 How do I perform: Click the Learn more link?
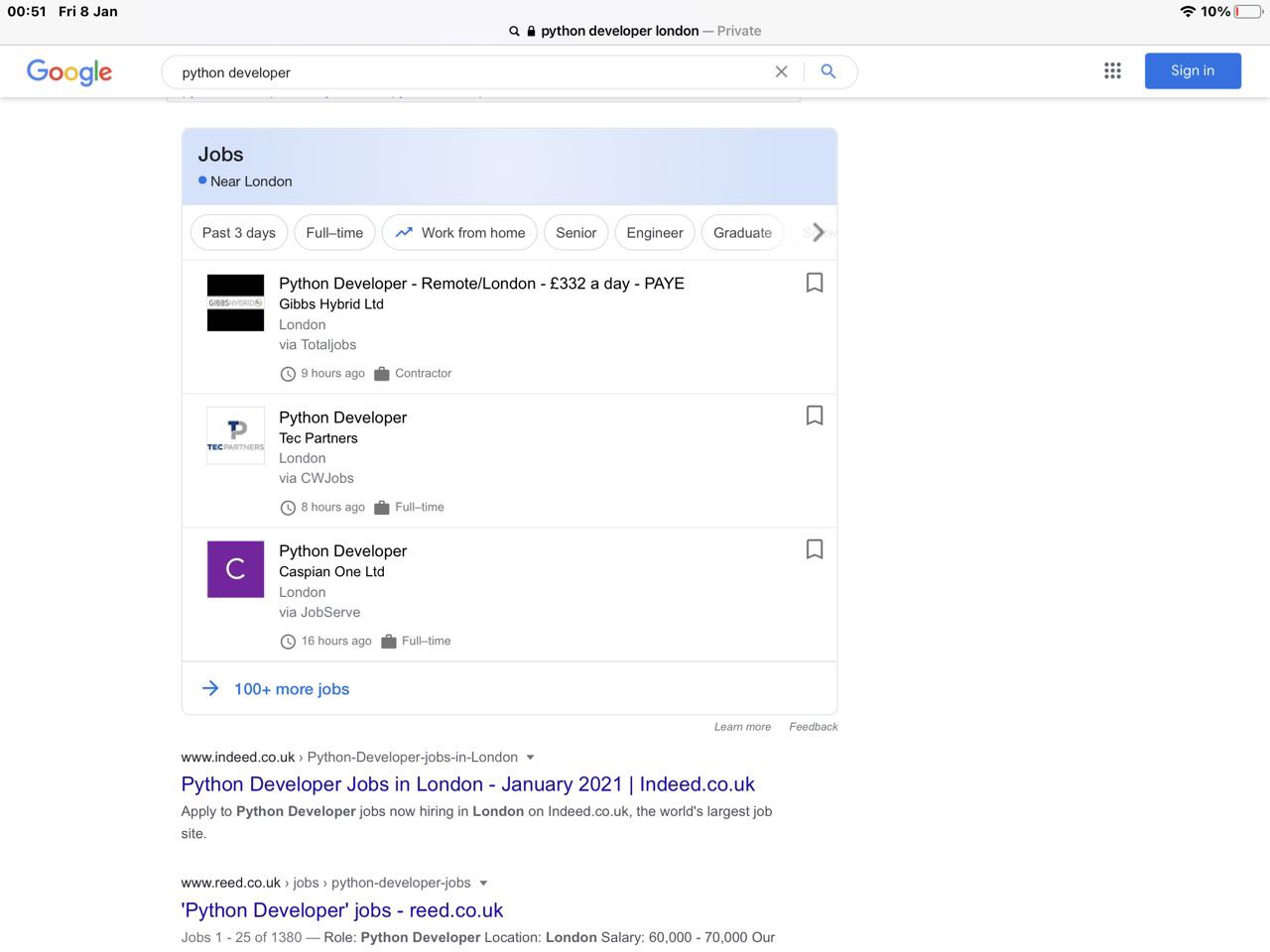point(742,727)
